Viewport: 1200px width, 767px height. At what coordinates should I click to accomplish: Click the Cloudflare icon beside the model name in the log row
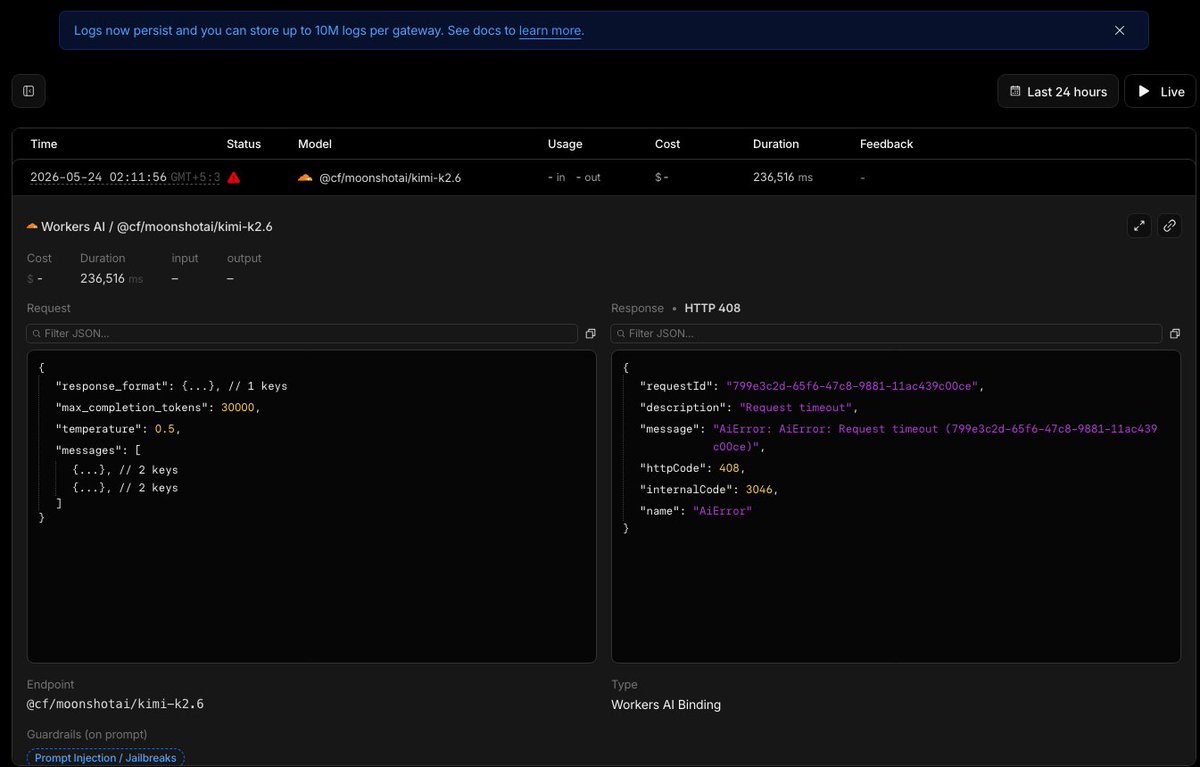(305, 177)
